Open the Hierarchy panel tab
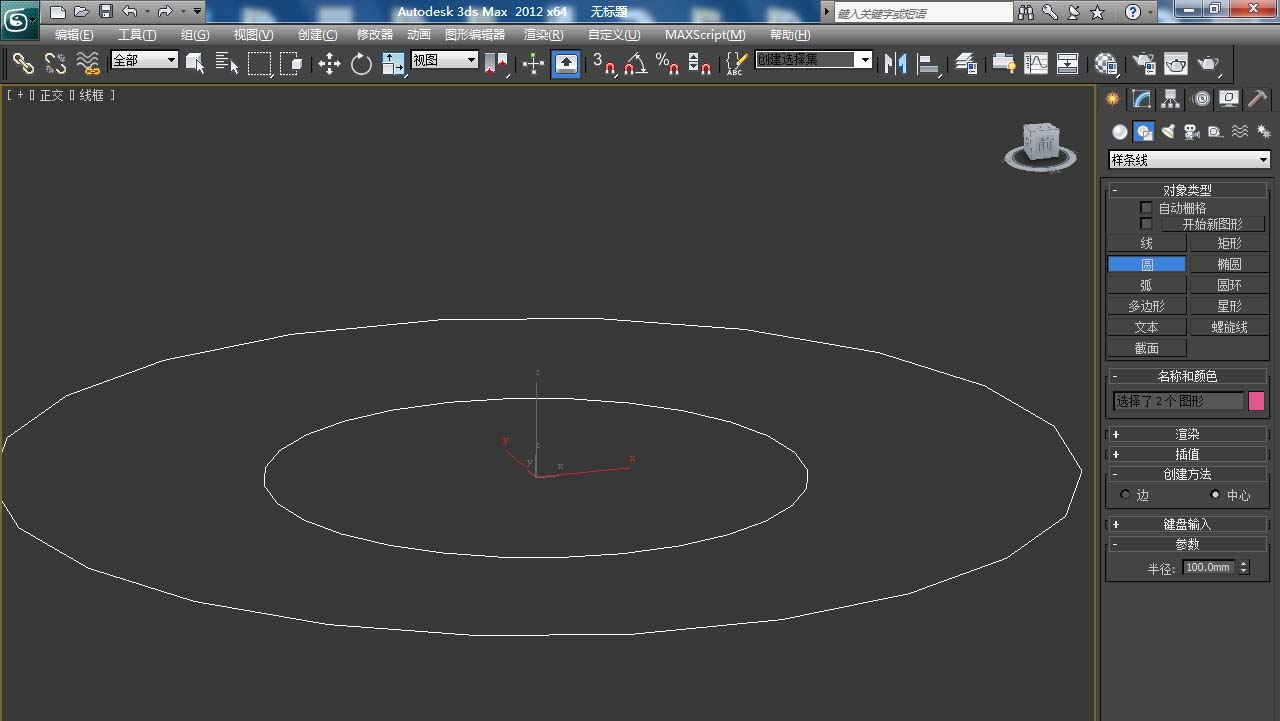This screenshot has width=1280, height=721. coord(1170,99)
